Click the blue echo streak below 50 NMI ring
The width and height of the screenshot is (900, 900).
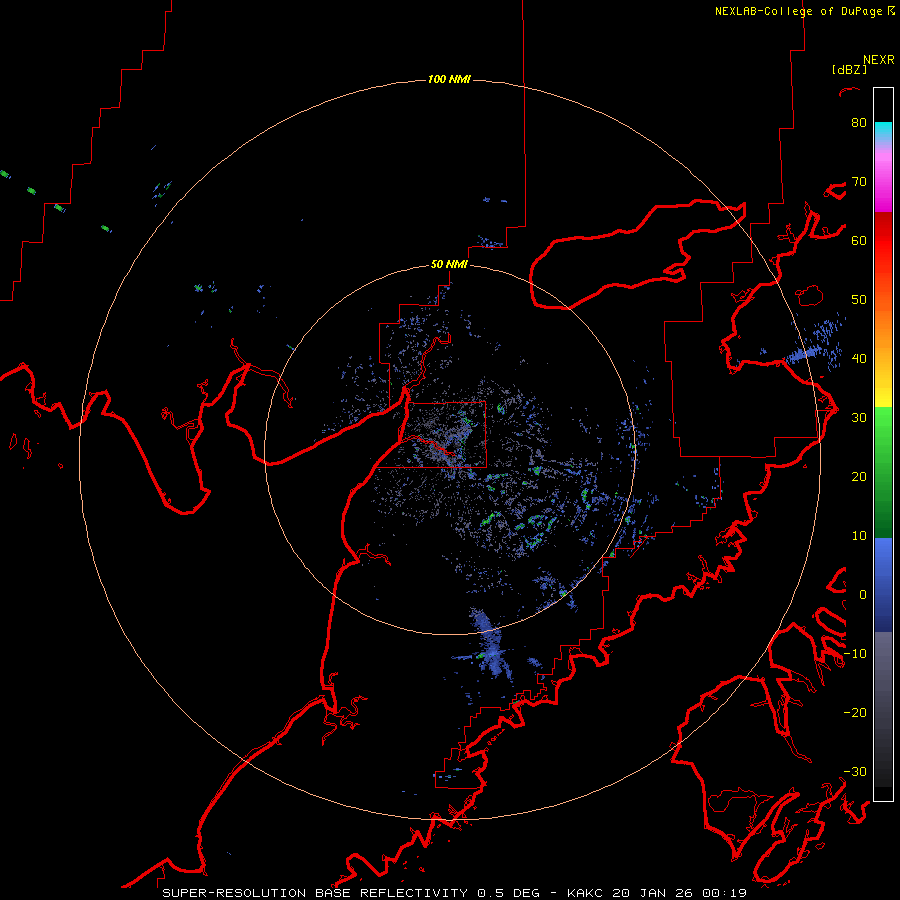coord(489,643)
